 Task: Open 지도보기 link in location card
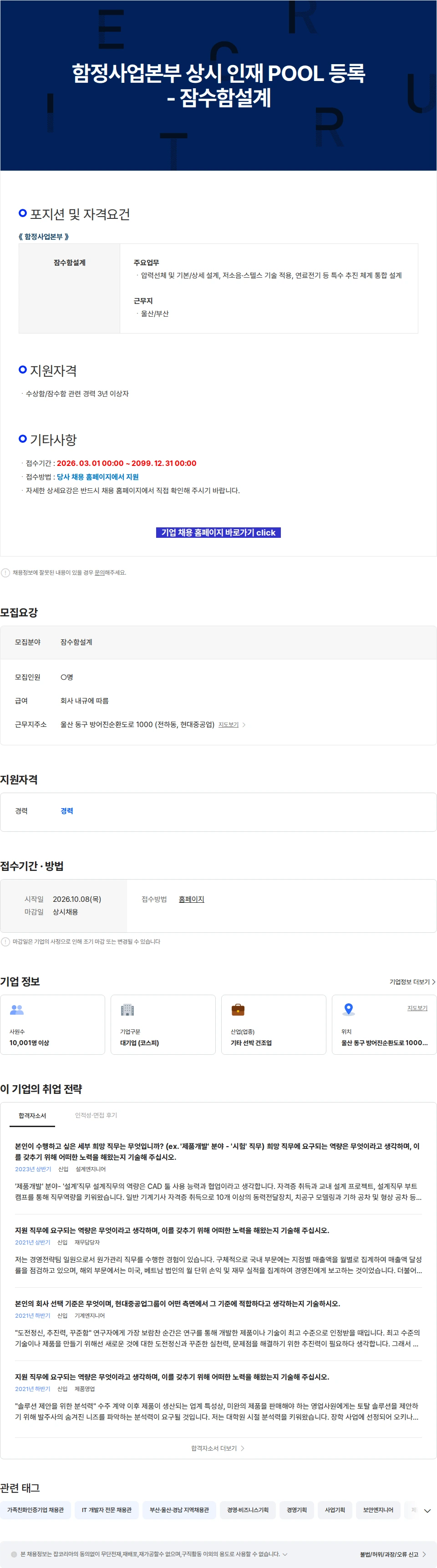pyautogui.click(x=417, y=1009)
